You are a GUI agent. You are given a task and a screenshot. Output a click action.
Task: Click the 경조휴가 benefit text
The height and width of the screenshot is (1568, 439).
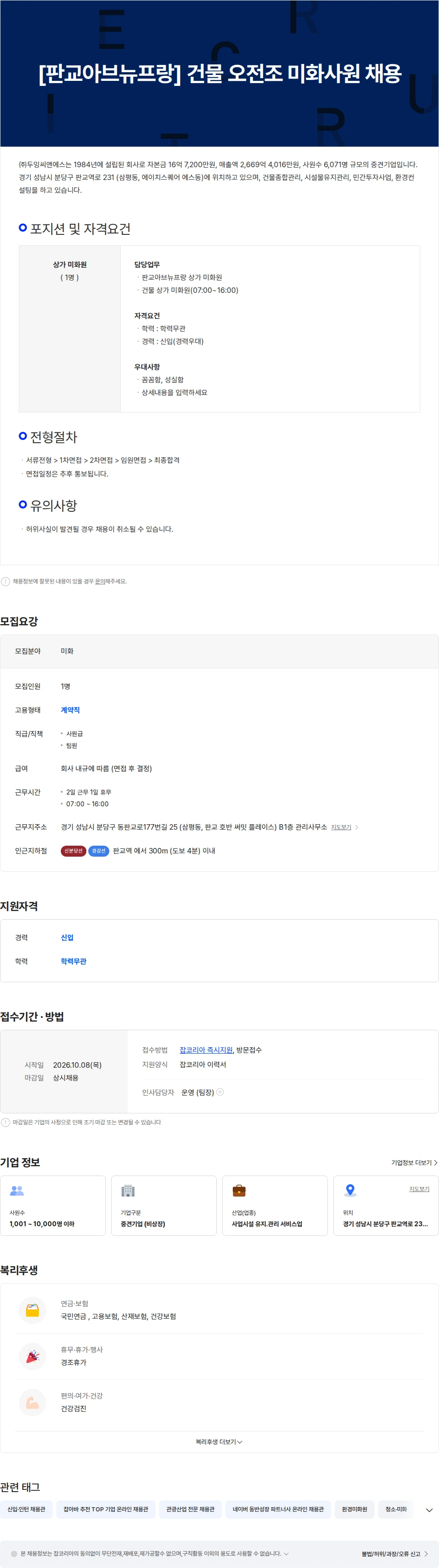(x=74, y=1363)
